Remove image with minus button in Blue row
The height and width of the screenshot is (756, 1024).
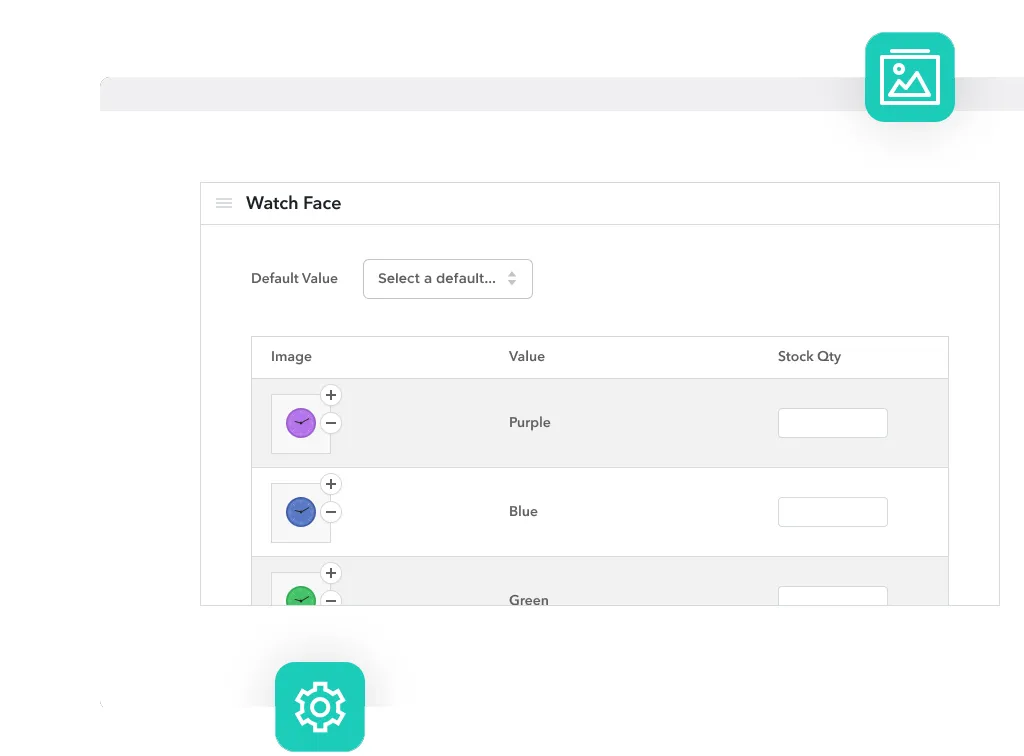point(331,512)
